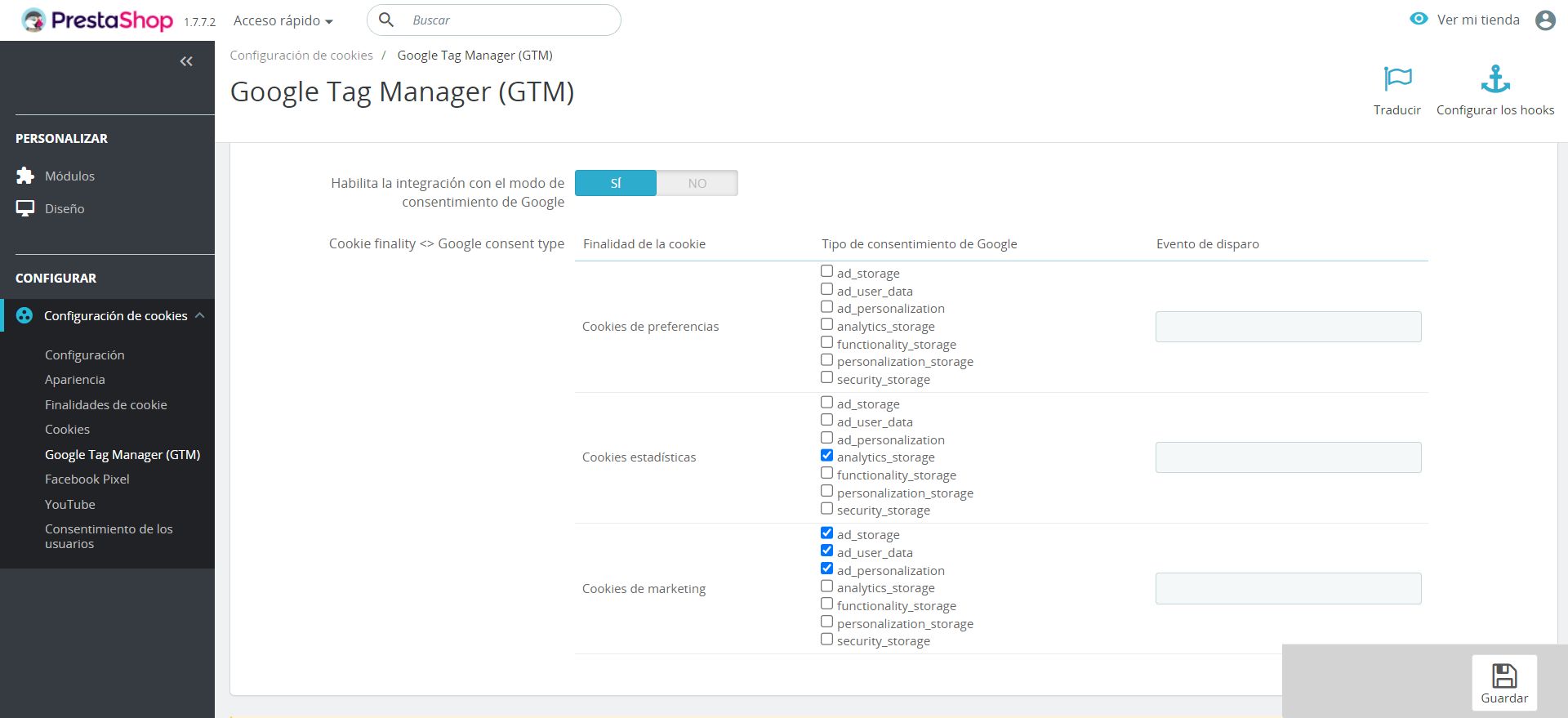Open the user profile avatar menu
The width and height of the screenshot is (1568, 718).
pyautogui.click(x=1545, y=20)
